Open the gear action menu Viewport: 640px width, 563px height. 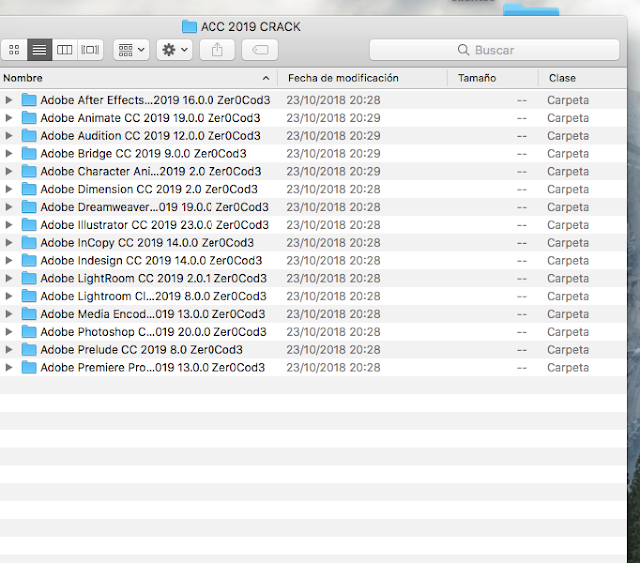coord(175,50)
